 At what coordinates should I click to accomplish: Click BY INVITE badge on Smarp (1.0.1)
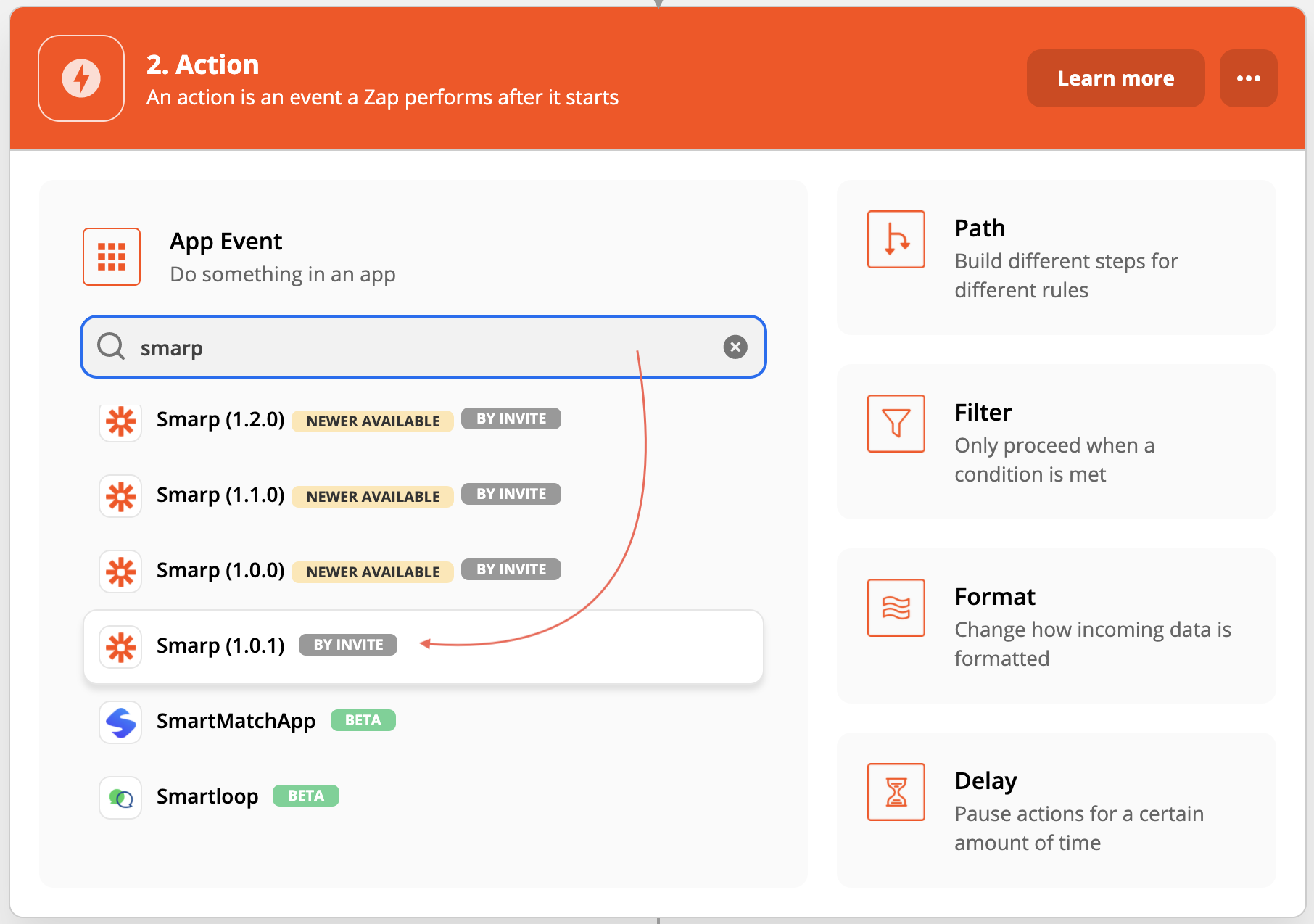348,645
